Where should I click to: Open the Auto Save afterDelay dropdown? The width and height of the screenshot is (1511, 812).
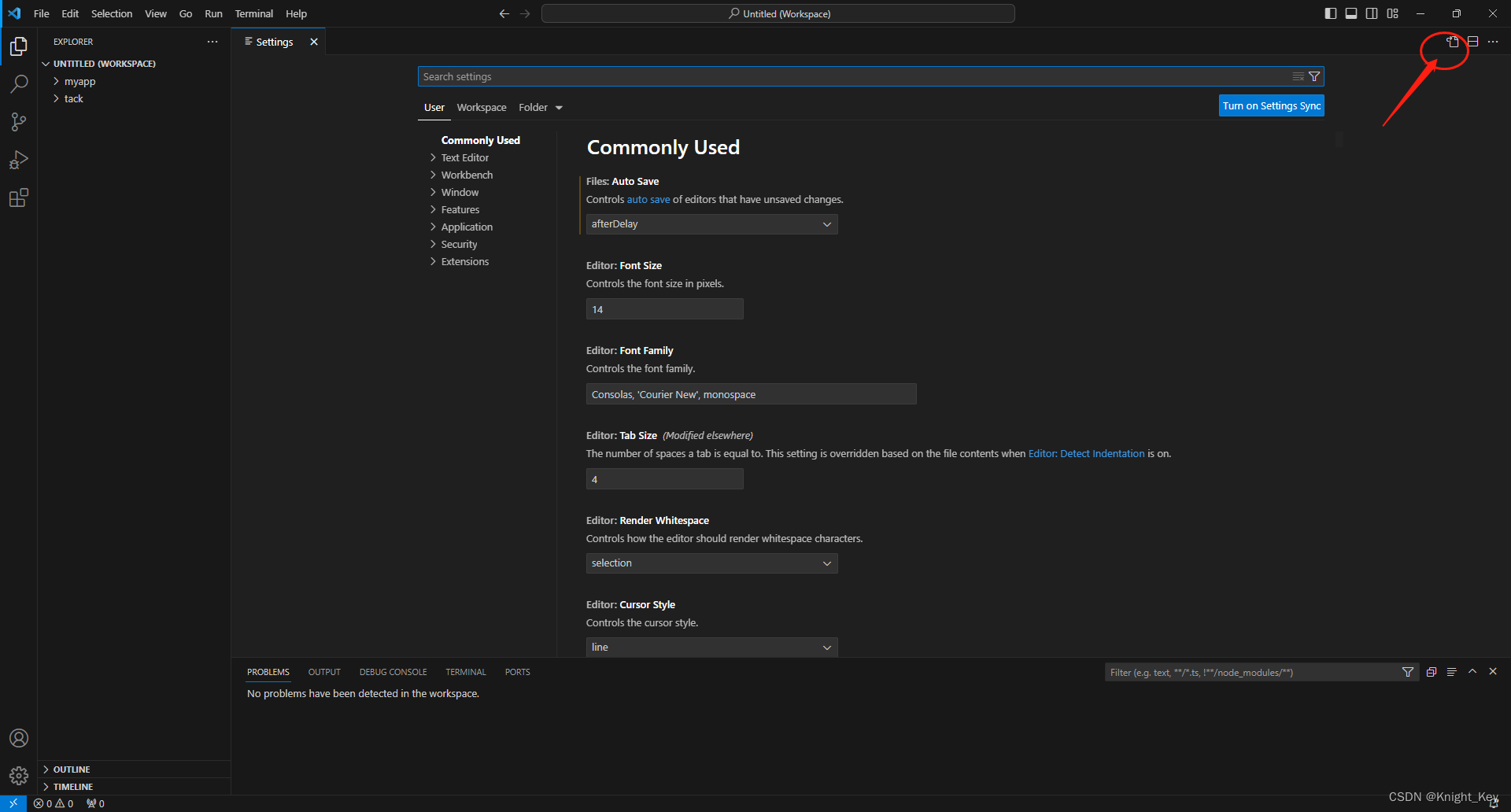click(x=711, y=224)
